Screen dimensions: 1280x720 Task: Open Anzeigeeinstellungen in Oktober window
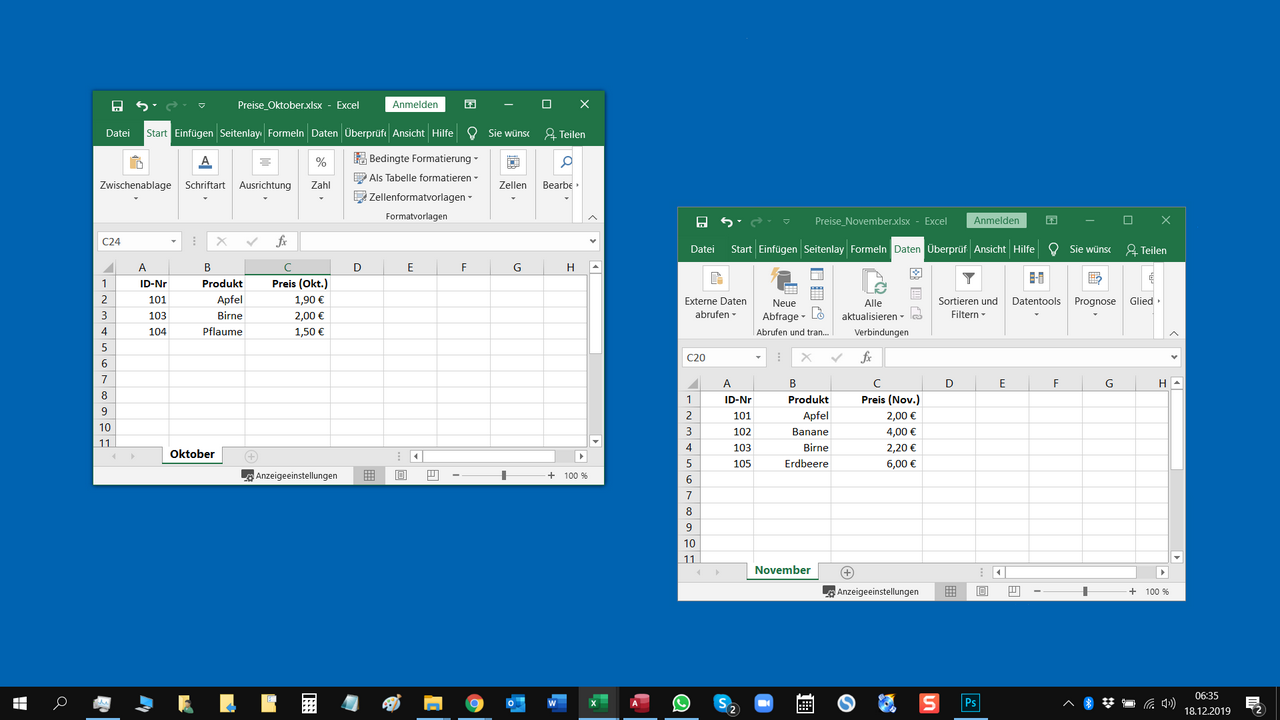290,476
